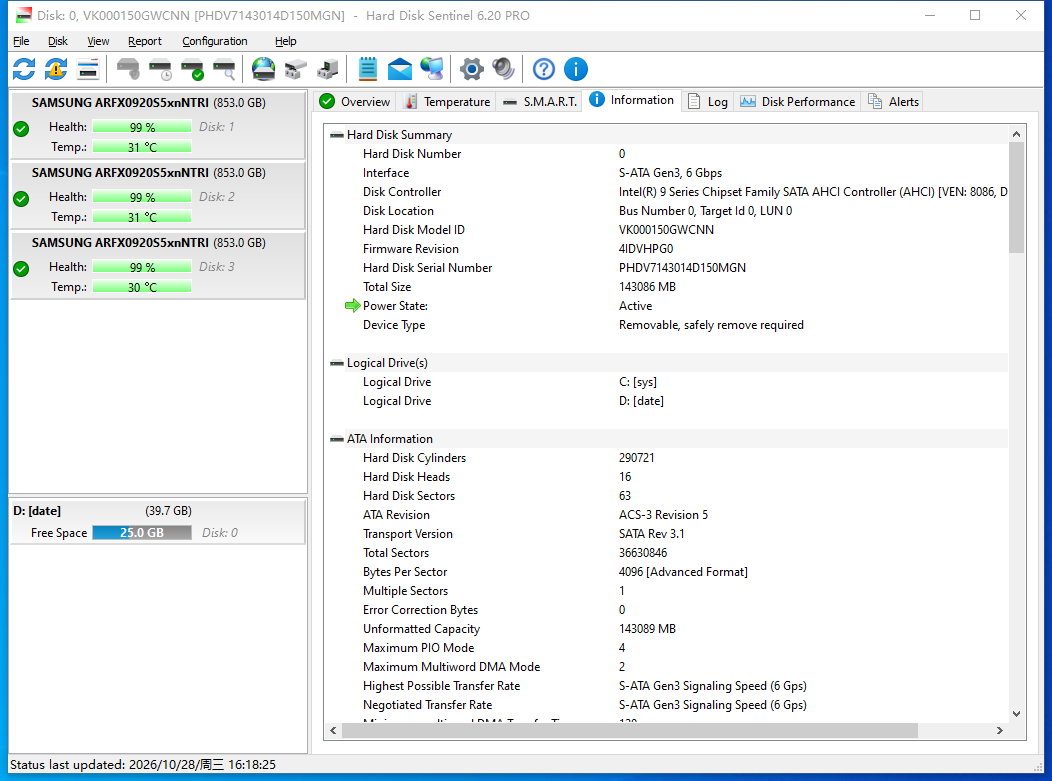Click the speaker sound toolbar icon
This screenshot has width=1052, height=781.
tap(503, 68)
